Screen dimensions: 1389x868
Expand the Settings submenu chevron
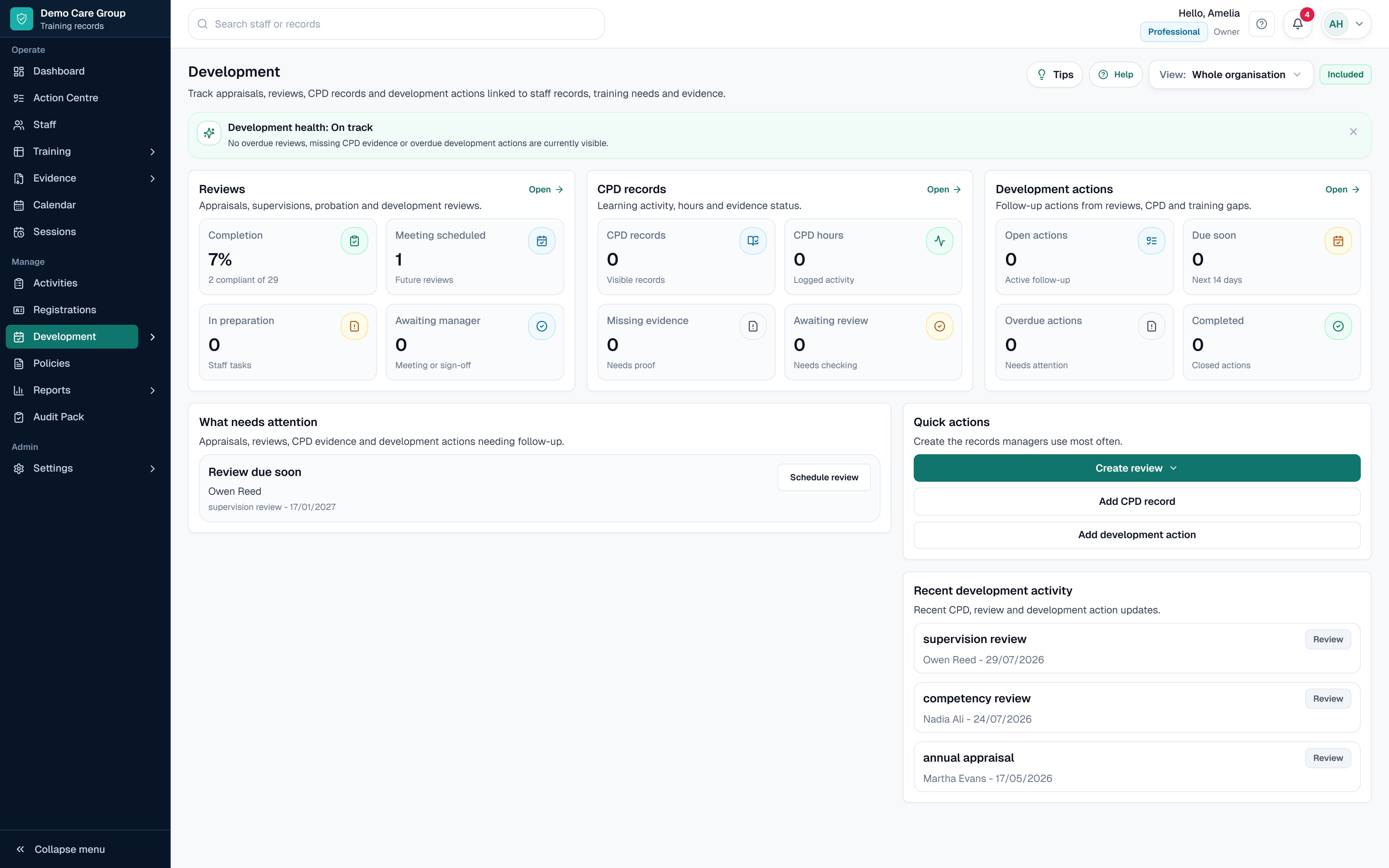click(152, 468)
